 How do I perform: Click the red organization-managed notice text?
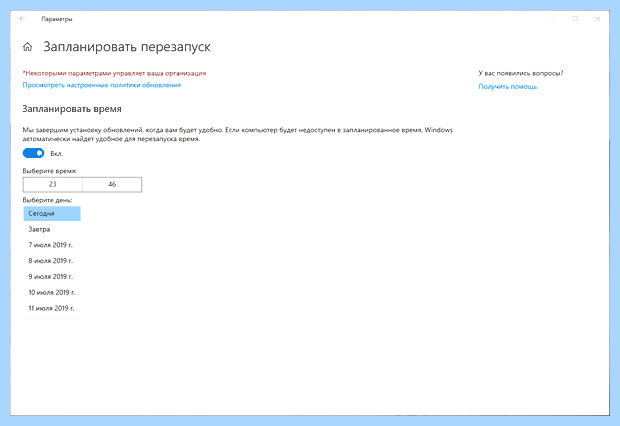pos(114,73)
